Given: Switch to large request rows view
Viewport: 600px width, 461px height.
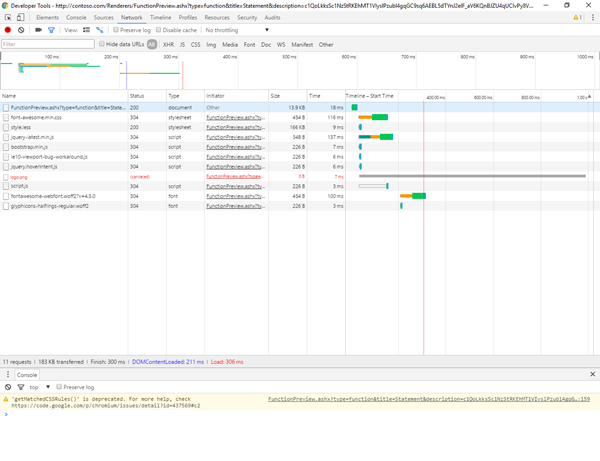Looking at the screenshot, I should (x=86, y=30).
